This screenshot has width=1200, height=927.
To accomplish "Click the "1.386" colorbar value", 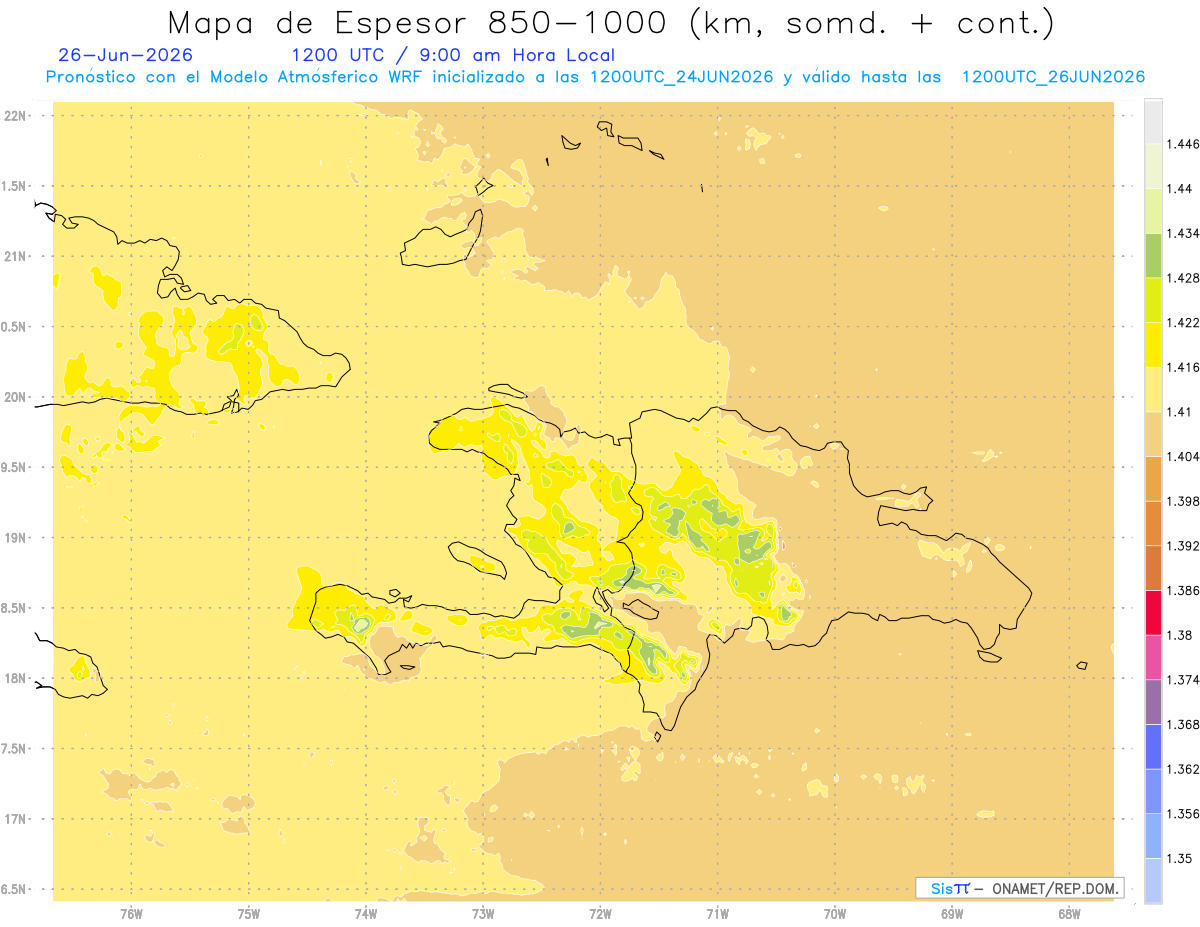I will click(1183, 591).
